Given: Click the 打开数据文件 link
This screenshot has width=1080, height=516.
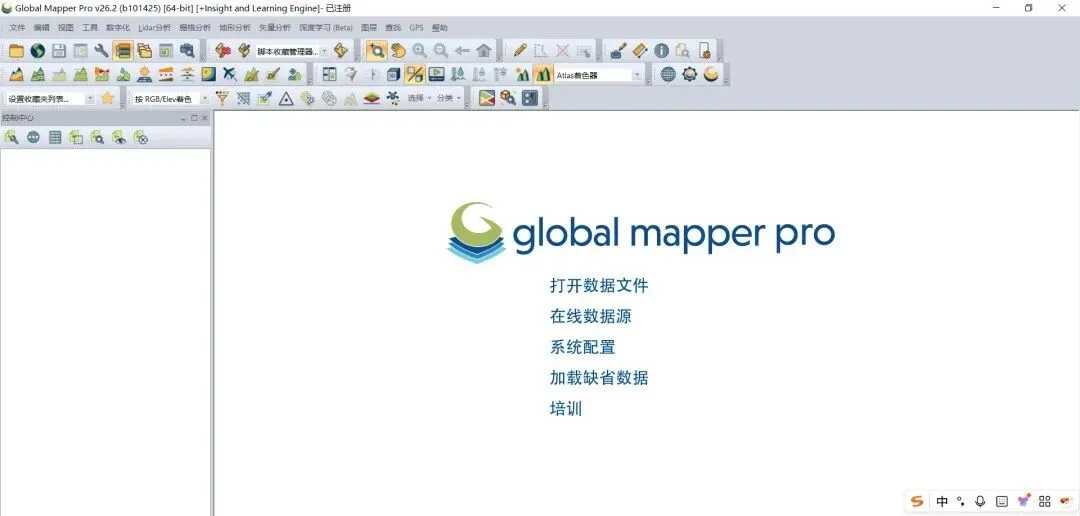Looking at the screenshot, I should (x=599, y=285).
